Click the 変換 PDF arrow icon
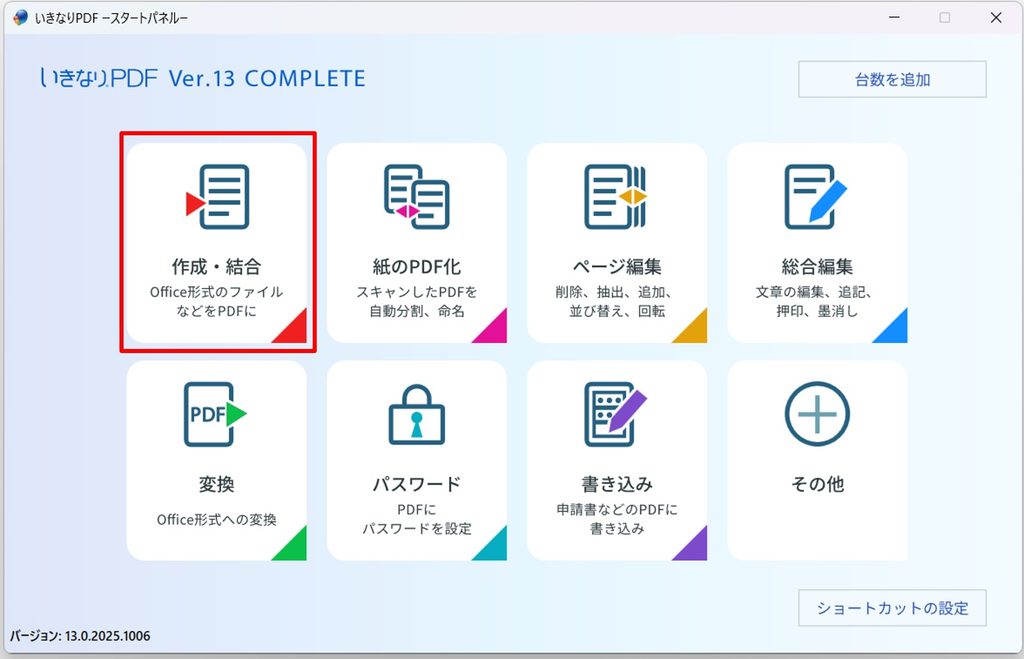 [216, 414]
